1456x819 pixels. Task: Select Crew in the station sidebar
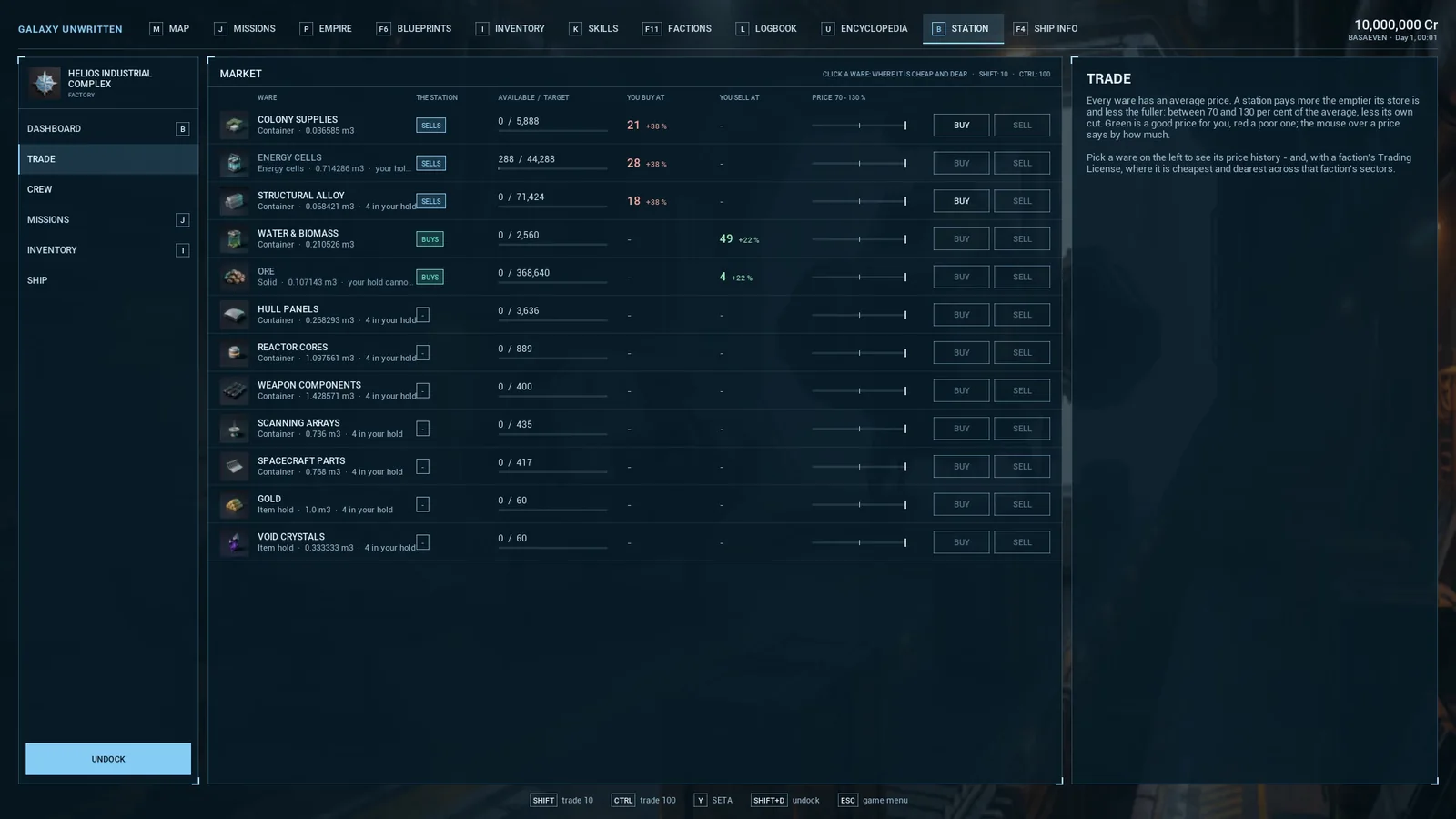click(x=108, y=189)
